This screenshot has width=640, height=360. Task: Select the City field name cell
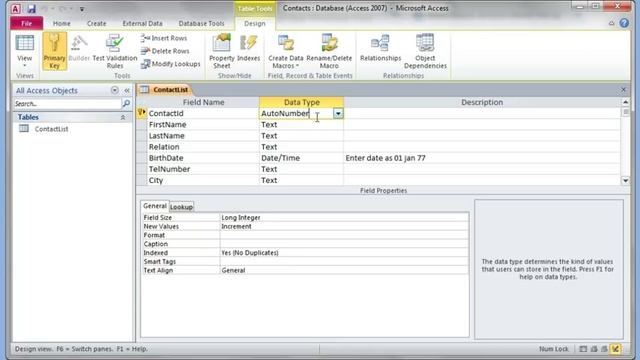[x=203, y=180]
